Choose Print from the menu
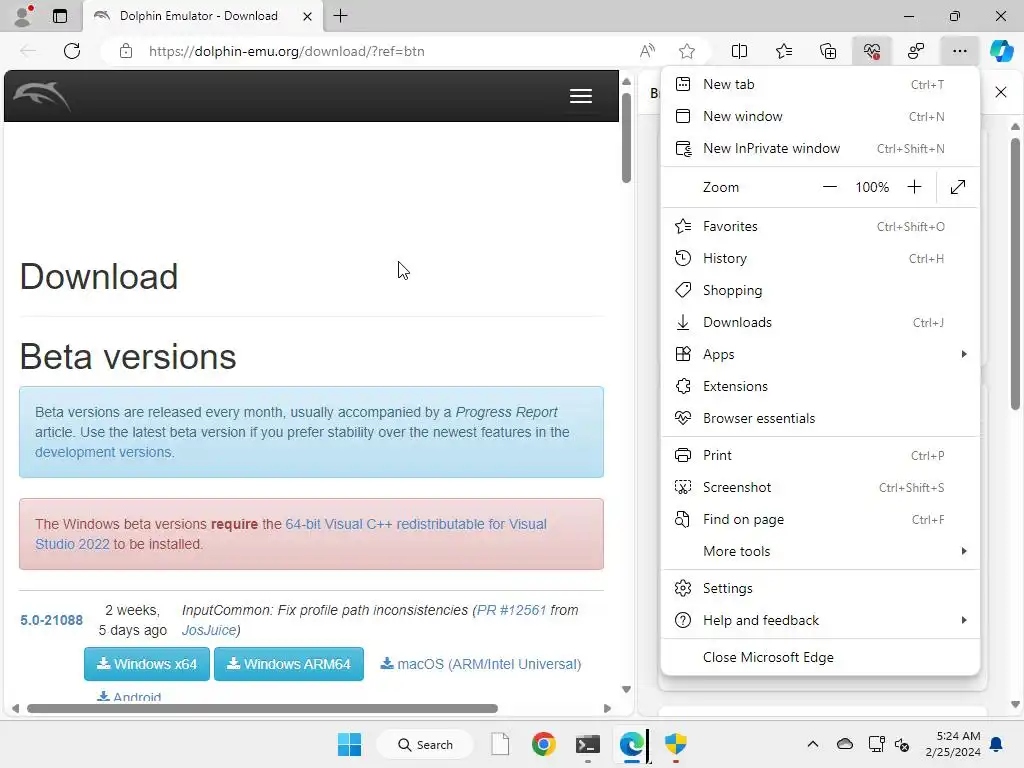This screenshot has height=768, width=1024. 820,456
